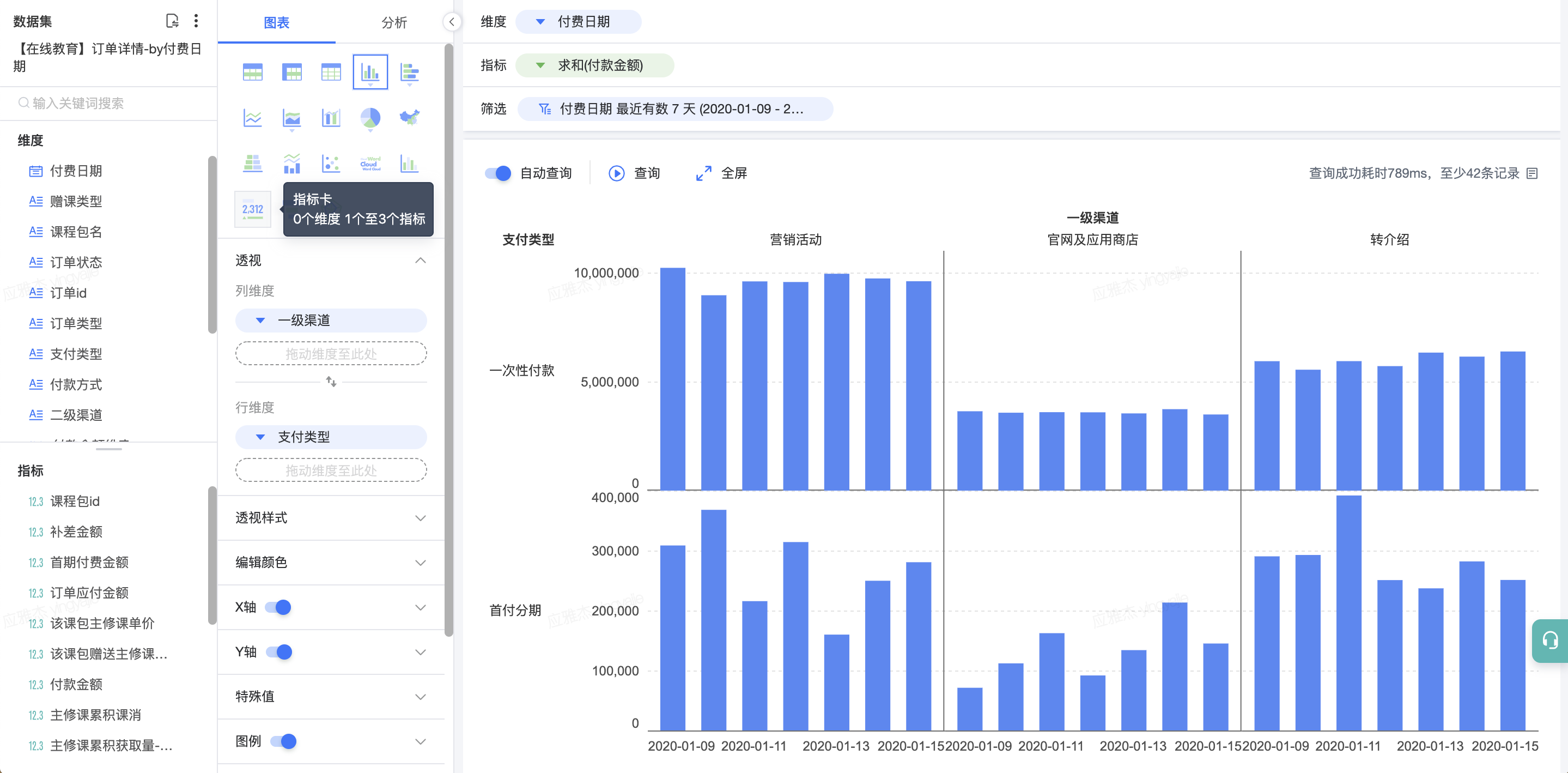Select the histogram chart icon in the third row
The width and height of the screenshot is (1568, 773).
[x=410, y=163]
